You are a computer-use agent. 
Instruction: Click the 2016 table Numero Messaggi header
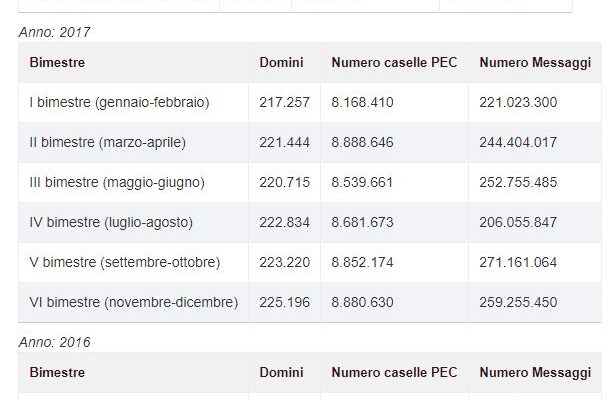pos(535,372)
